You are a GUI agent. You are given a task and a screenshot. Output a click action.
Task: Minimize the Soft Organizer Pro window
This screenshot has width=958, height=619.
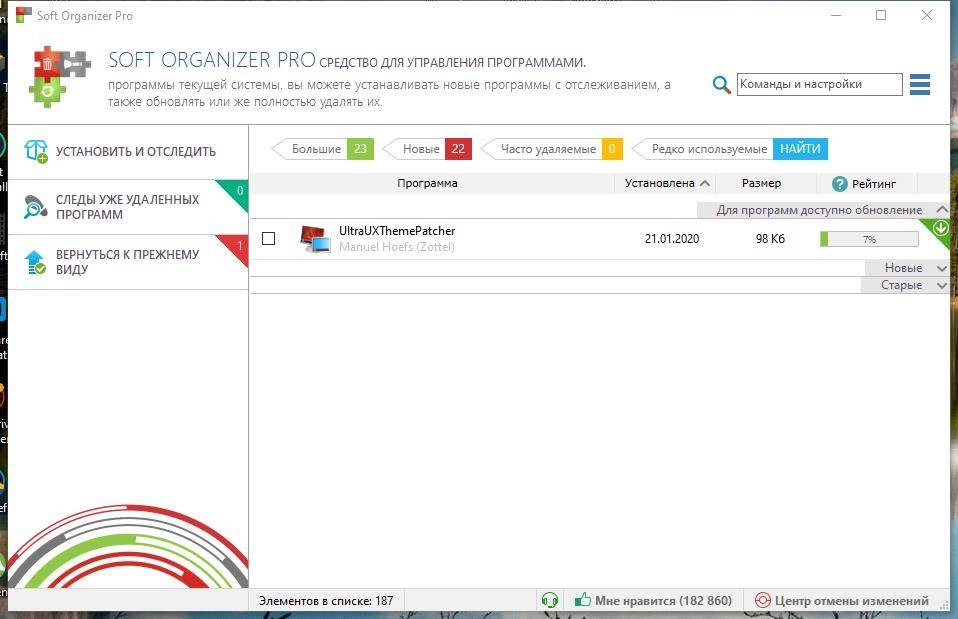836,15
